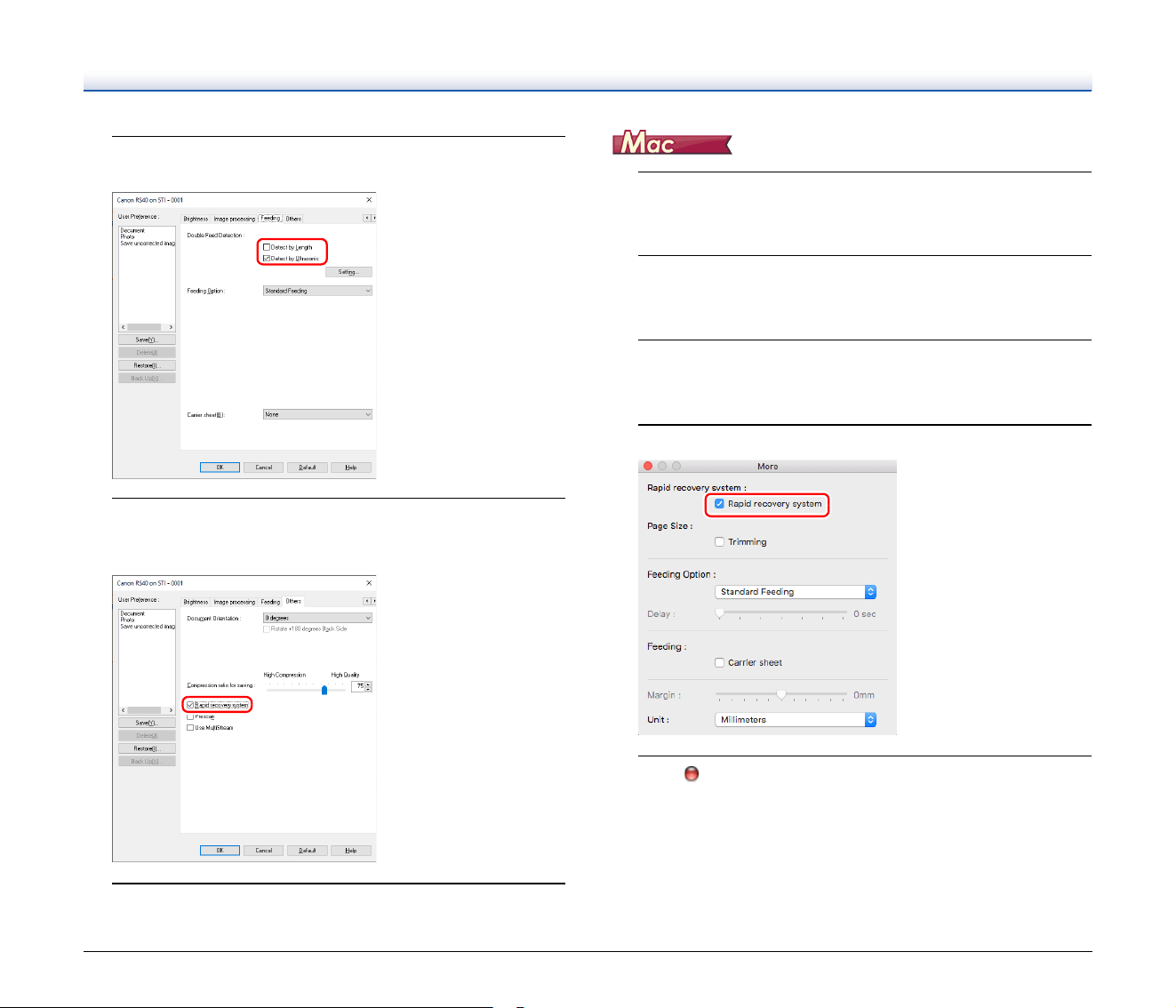The width and height of the screenshot is (1176, 1008).
Task: Enable Carrier sheet checkbox in More window
Action: pyautogui.click(x=720, y=663)
